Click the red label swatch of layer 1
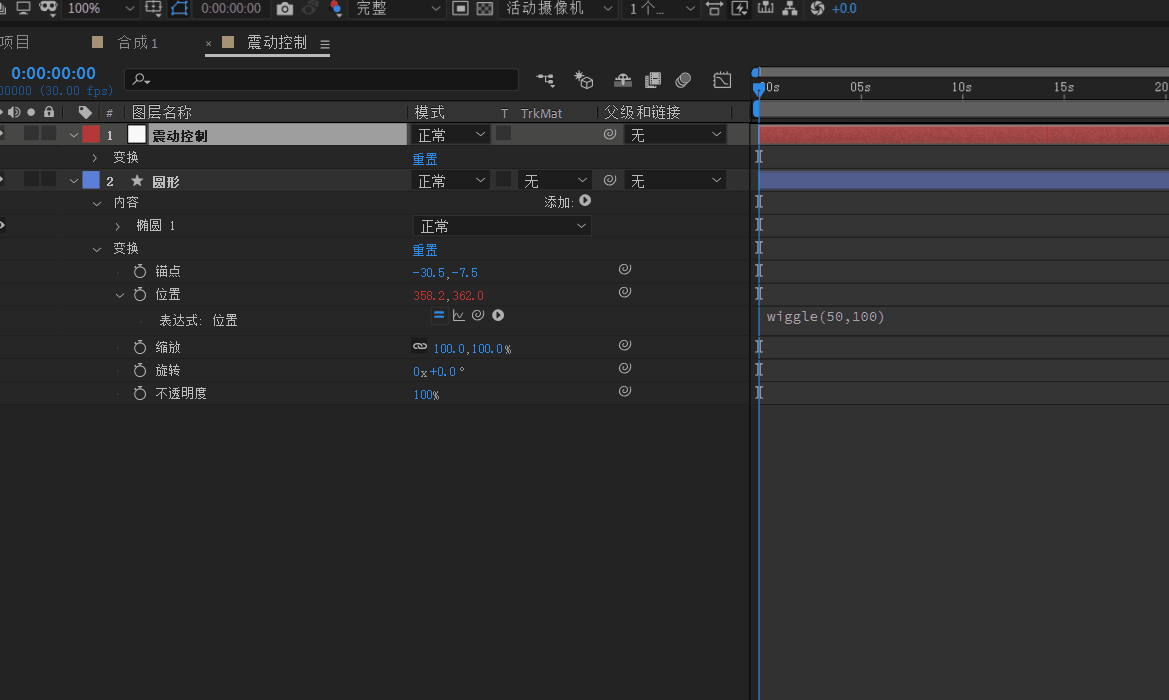The height and width of the screenshot is (700, 1169). click(x=91, y=134)
